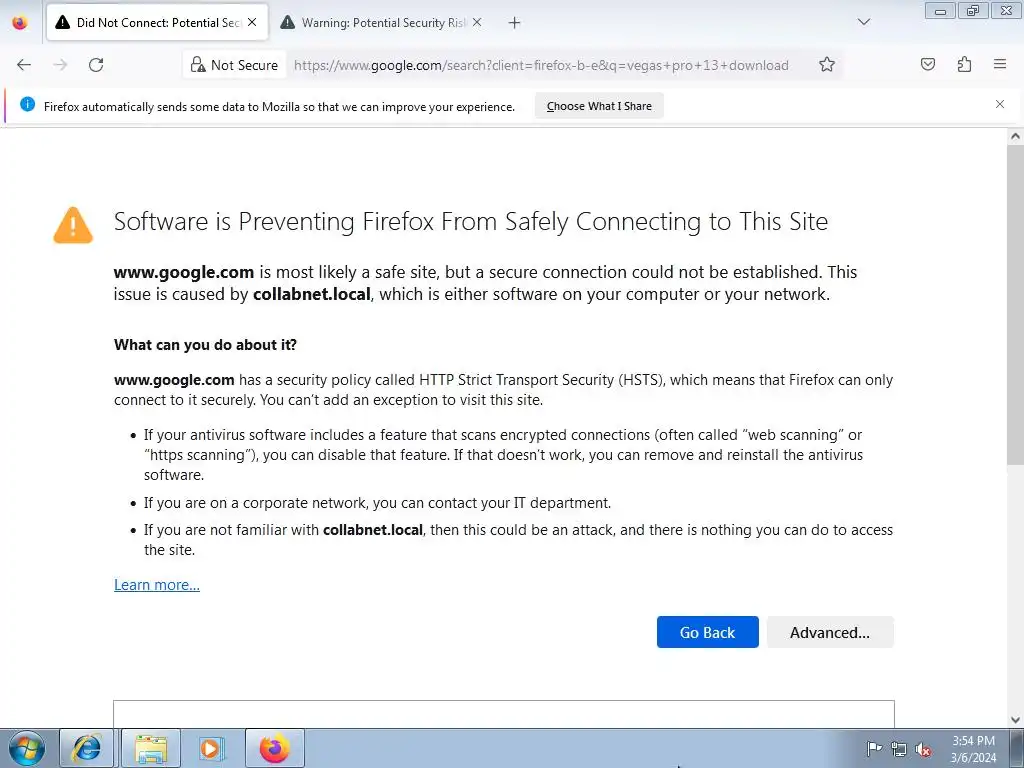The width and height of the screenshot is (1024, 768).
Task: Open the Extensions puzzle icon
Action: pyautogui.click(x=964, y=64)
